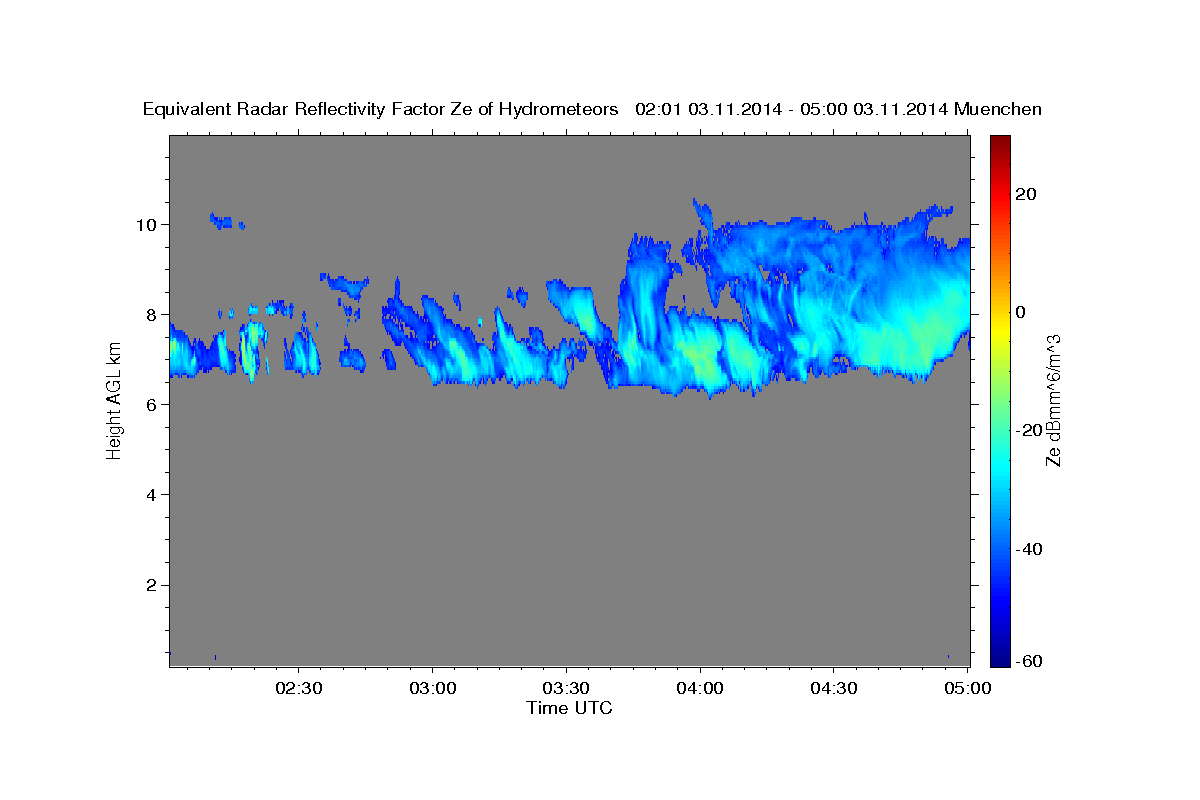Image resolution: width=1200 pixels, height=800 pixels.
Task: Click the colorbar value -60
Action: click(x=1031, y=661)
